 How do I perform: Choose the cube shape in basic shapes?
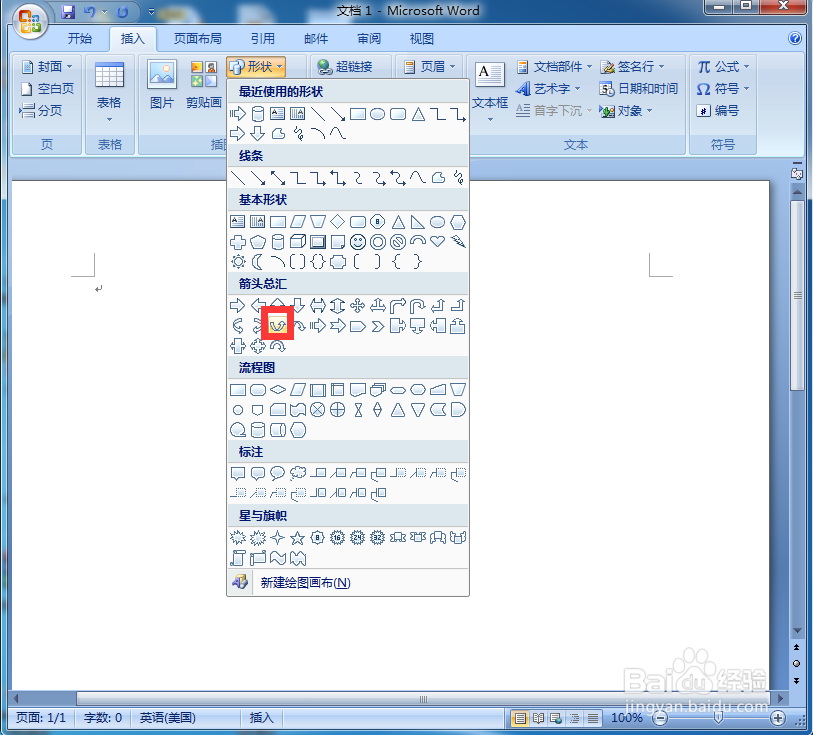(x=298, y=242)
